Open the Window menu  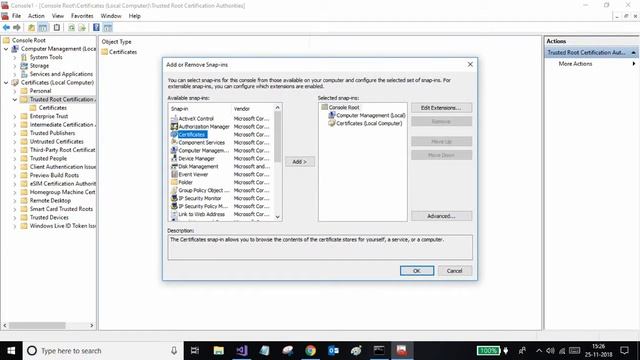click(111, 16)
